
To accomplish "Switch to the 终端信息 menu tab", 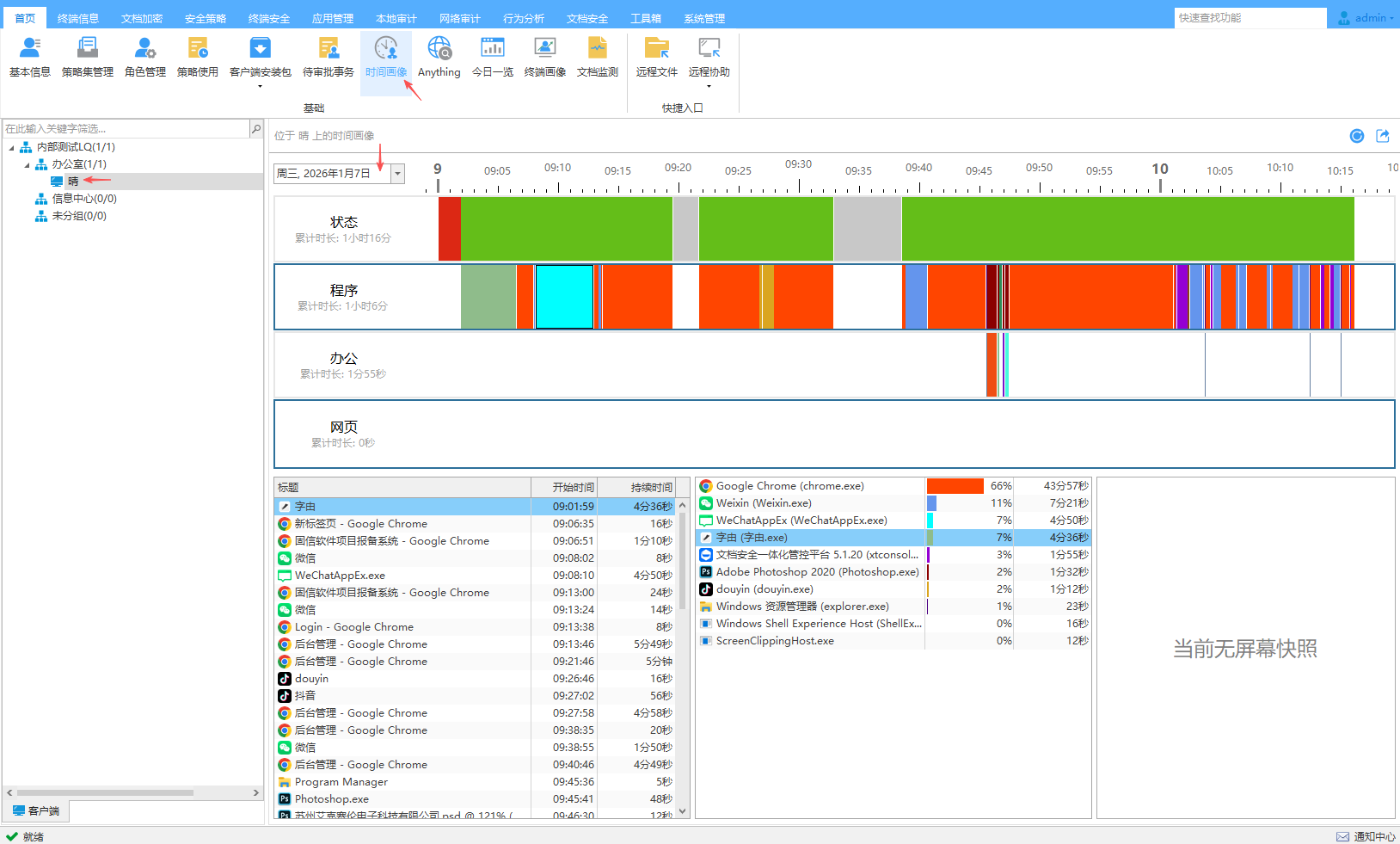I will pos(77,18).
